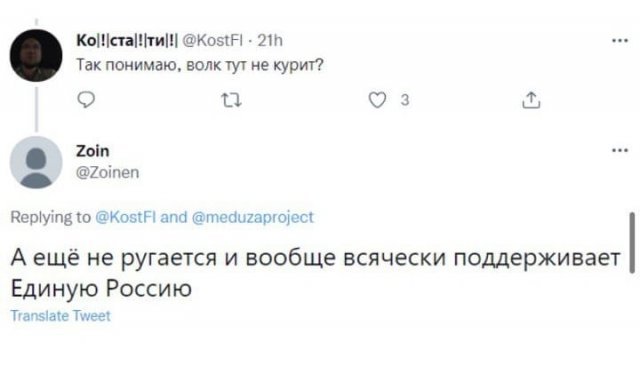Screen dimensions: 640x366
Task: Open the KostFl profile avatar
Action: pyautogui.click(x=36, y=55)
